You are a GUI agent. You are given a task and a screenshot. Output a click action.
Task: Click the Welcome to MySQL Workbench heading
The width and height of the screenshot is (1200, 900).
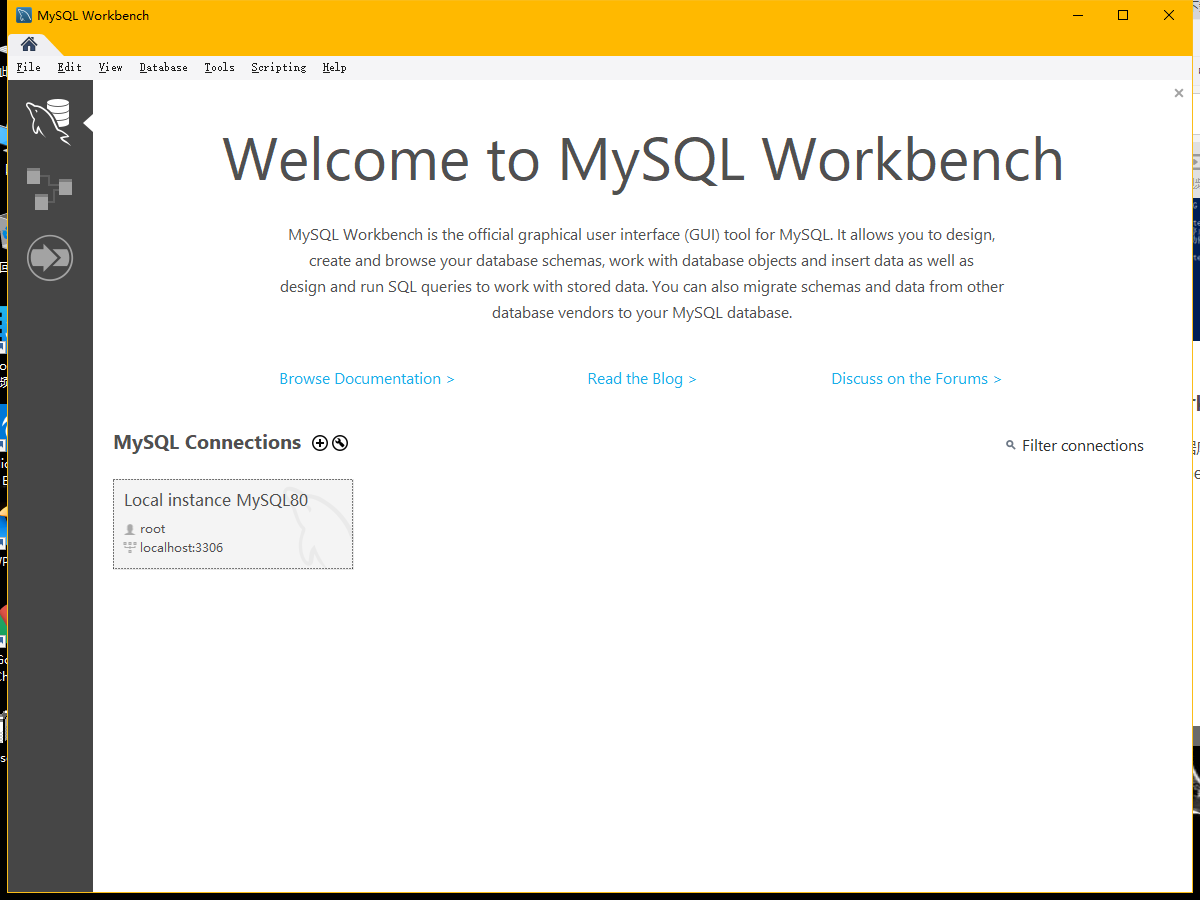[643, 159]
